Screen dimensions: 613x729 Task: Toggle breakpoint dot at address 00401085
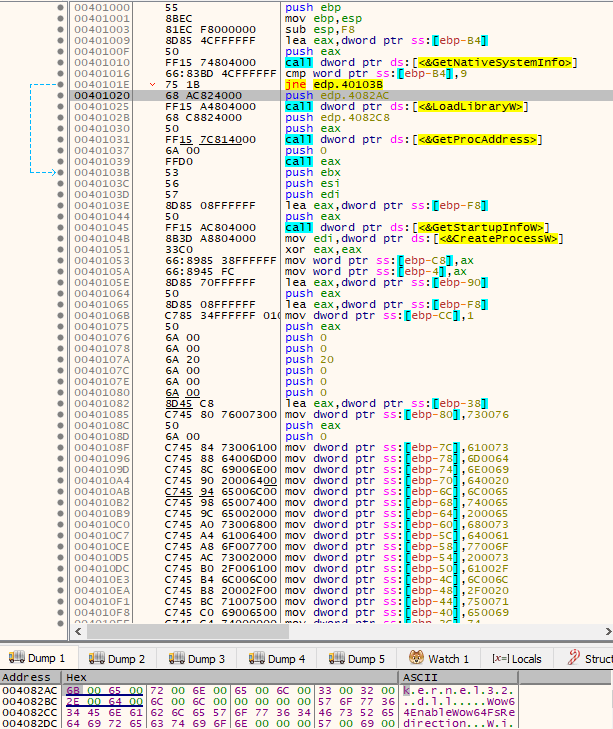pyautogui.click(x=60, y=414)
